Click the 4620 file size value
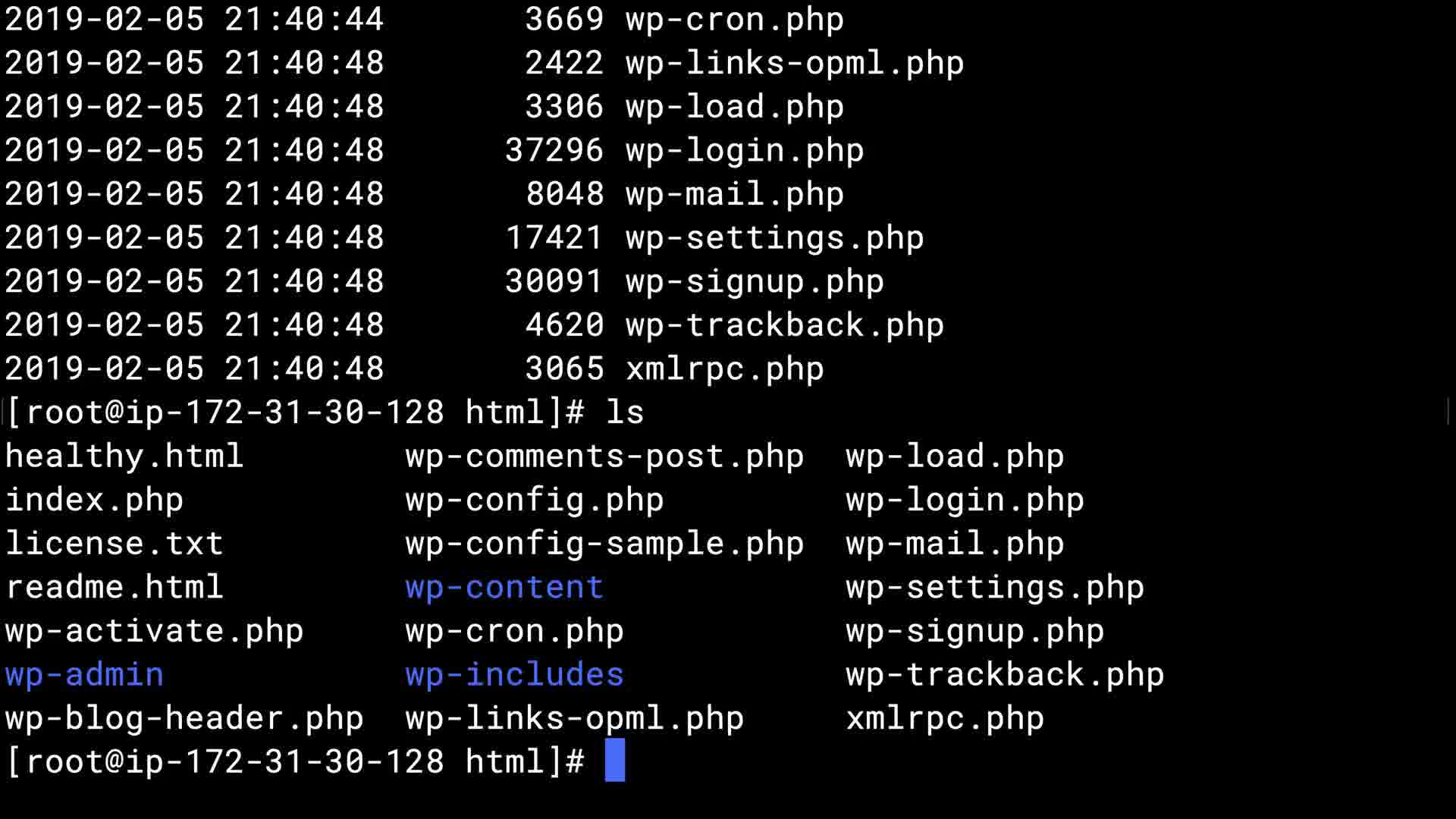Screen dimensions: 1456x819 (565, 325)
